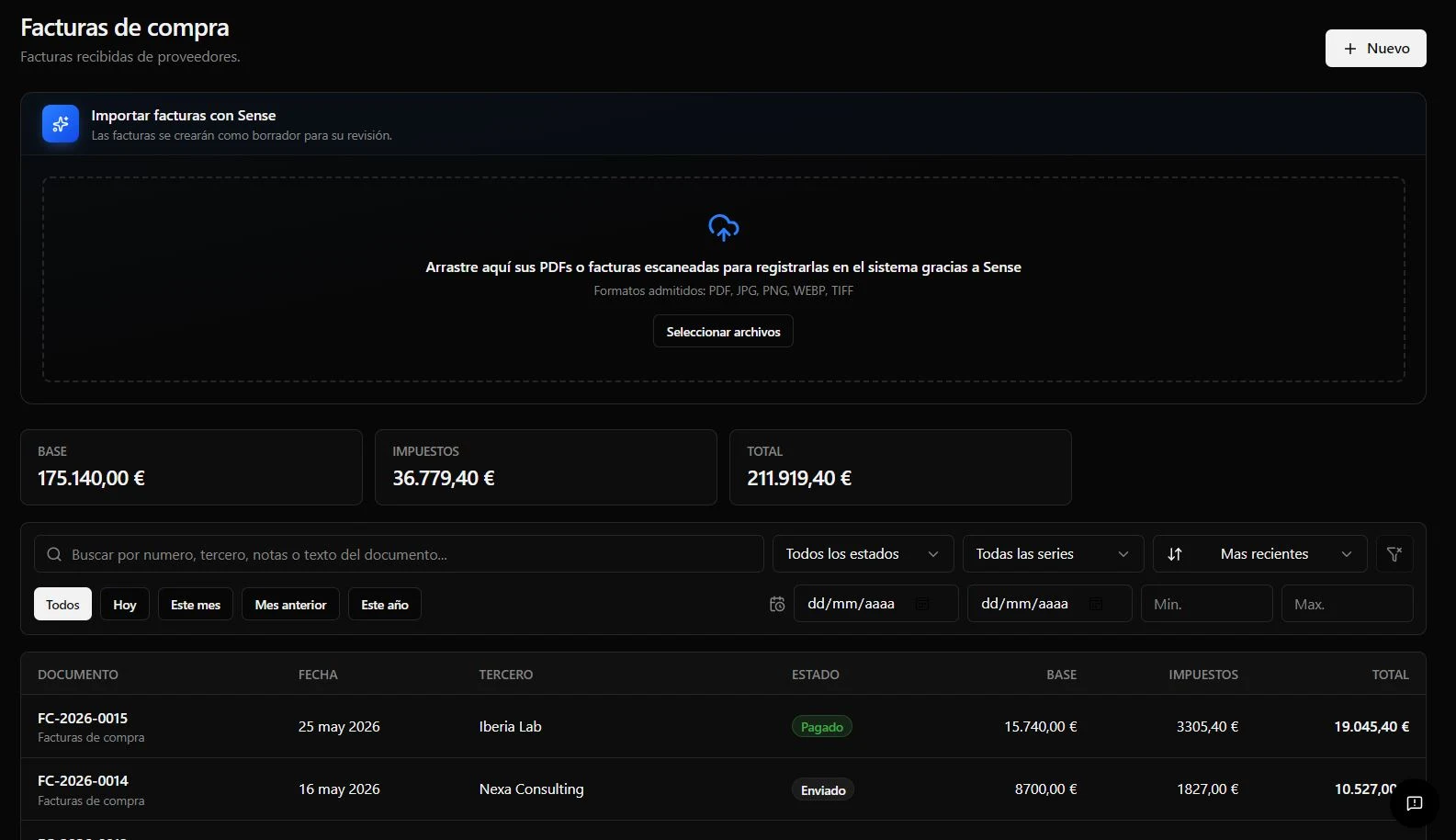
Task: Select the Todos quick filter
Action: [62, 605]
